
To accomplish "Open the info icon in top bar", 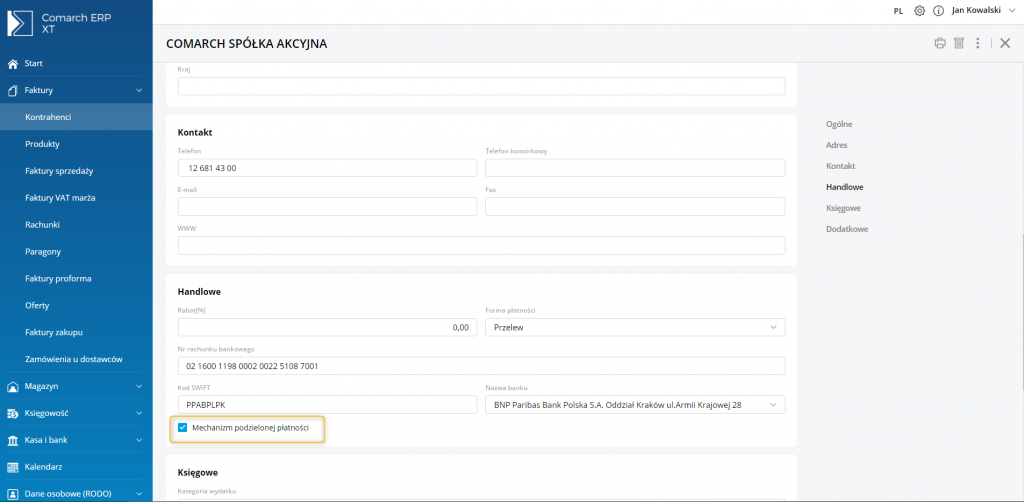I will pyautogui.click(x=938, y=11).
